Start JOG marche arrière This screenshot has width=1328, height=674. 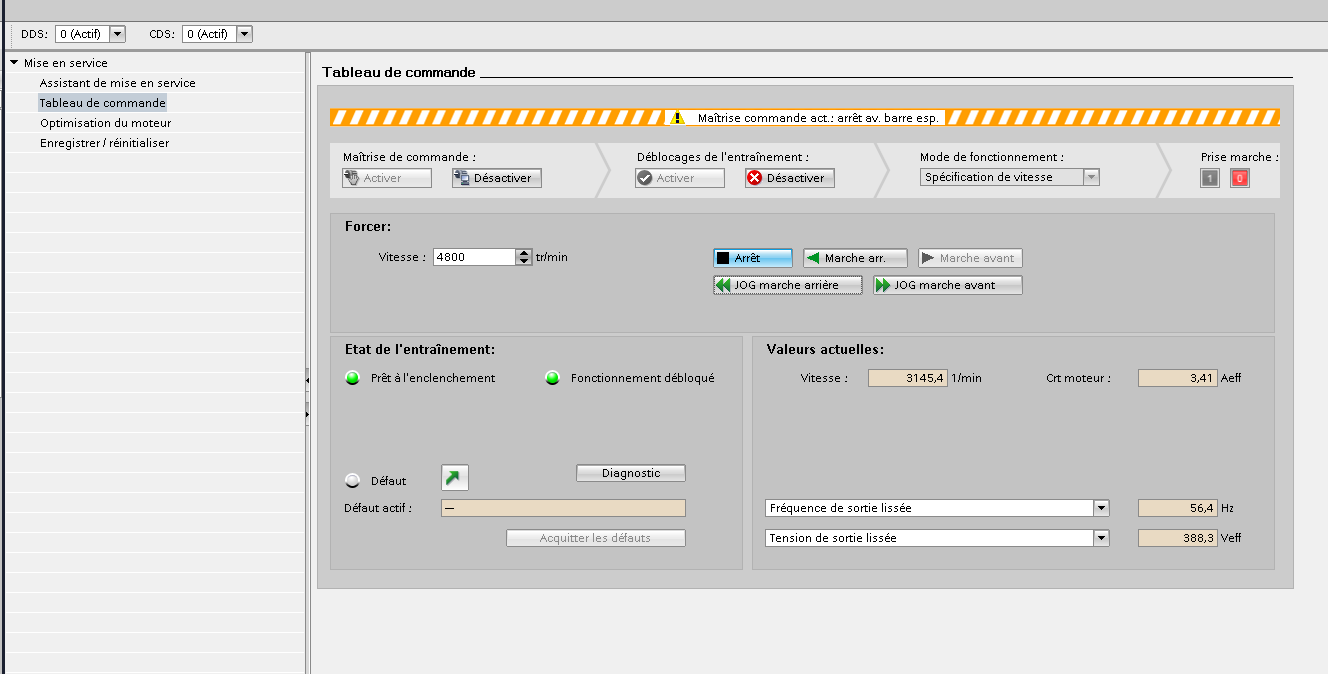tap(788, 285)
